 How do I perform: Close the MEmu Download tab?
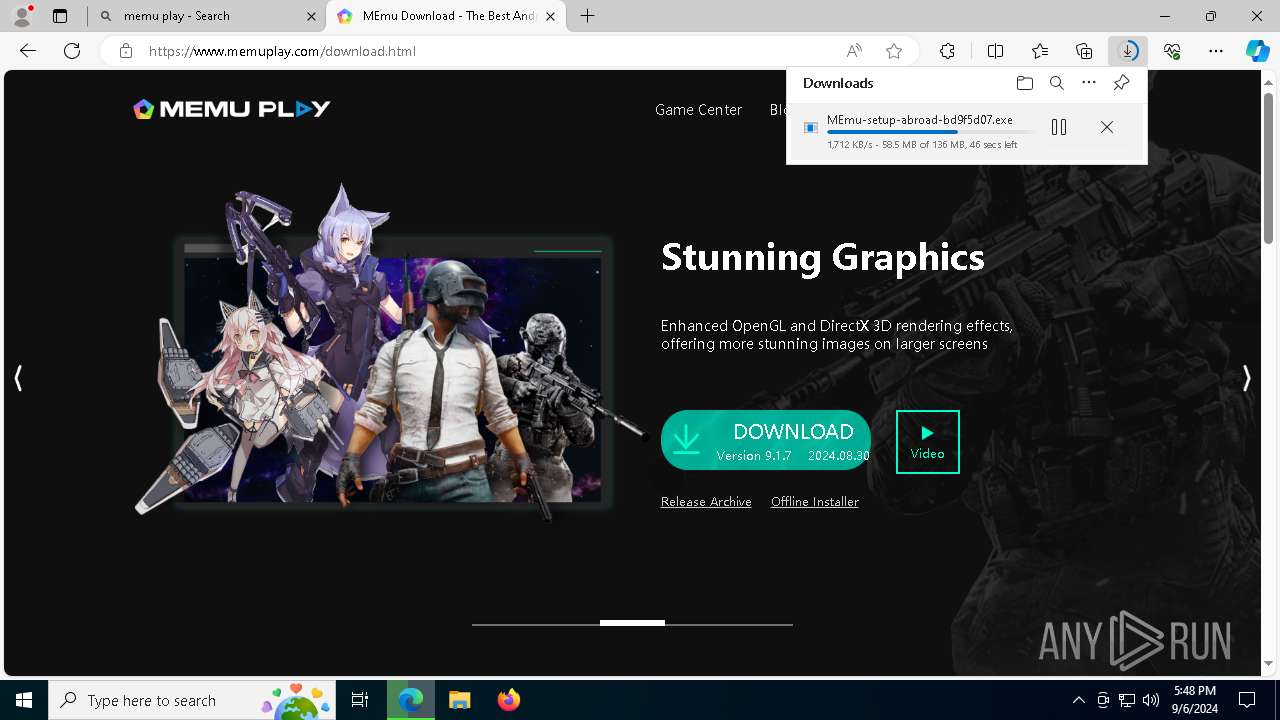(x=550, y=16)
